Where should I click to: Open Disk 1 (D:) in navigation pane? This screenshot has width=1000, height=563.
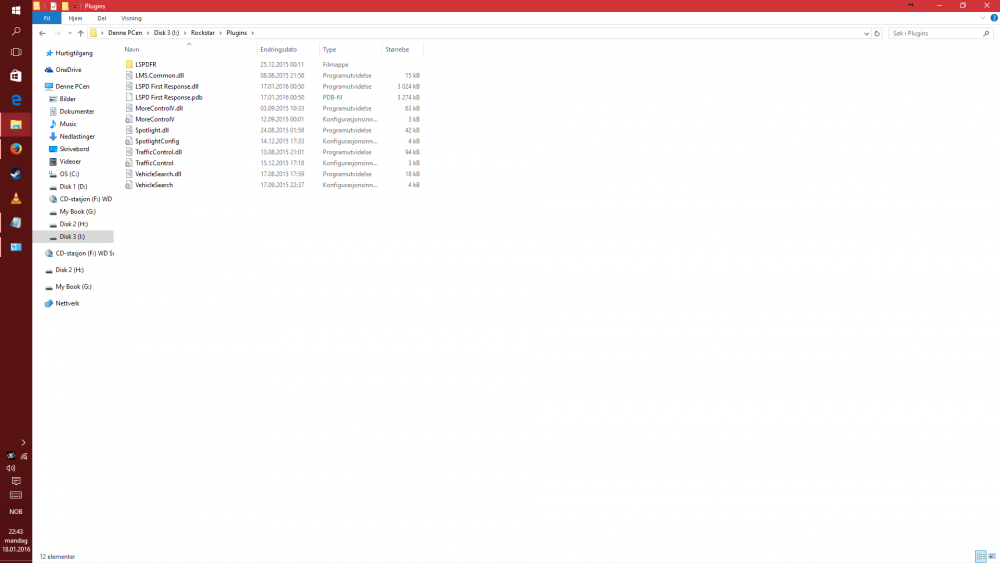tap(73, 186)
